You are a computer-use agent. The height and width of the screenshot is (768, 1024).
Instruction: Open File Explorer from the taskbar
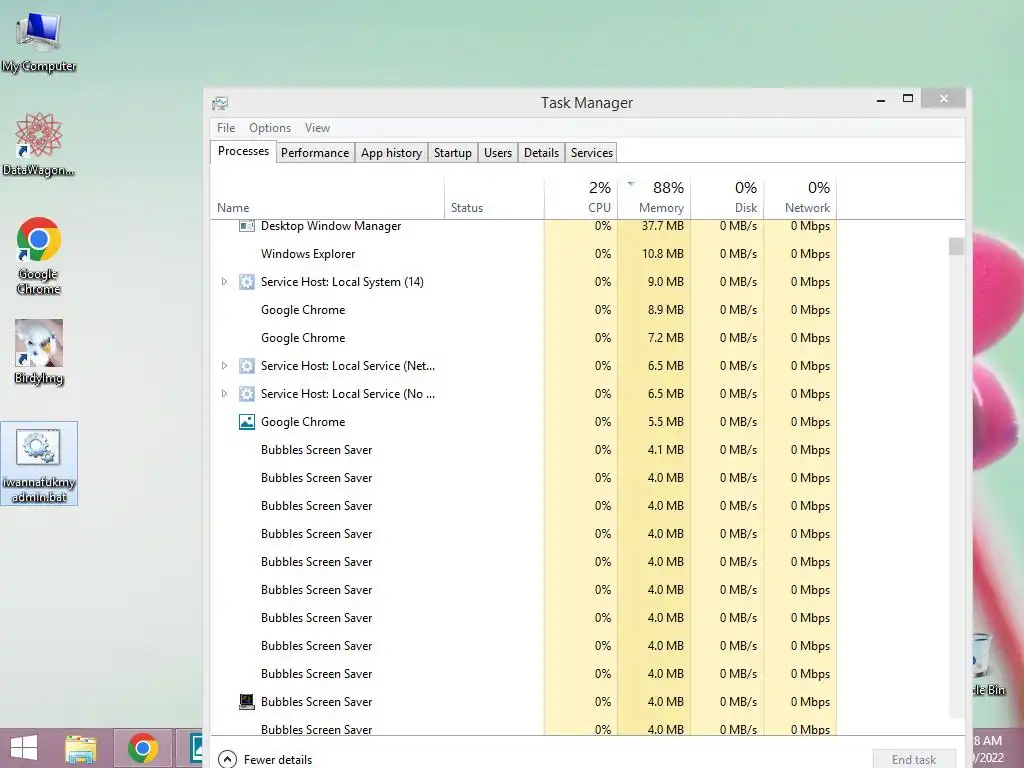pyautogui.click(x=80, y=748)
